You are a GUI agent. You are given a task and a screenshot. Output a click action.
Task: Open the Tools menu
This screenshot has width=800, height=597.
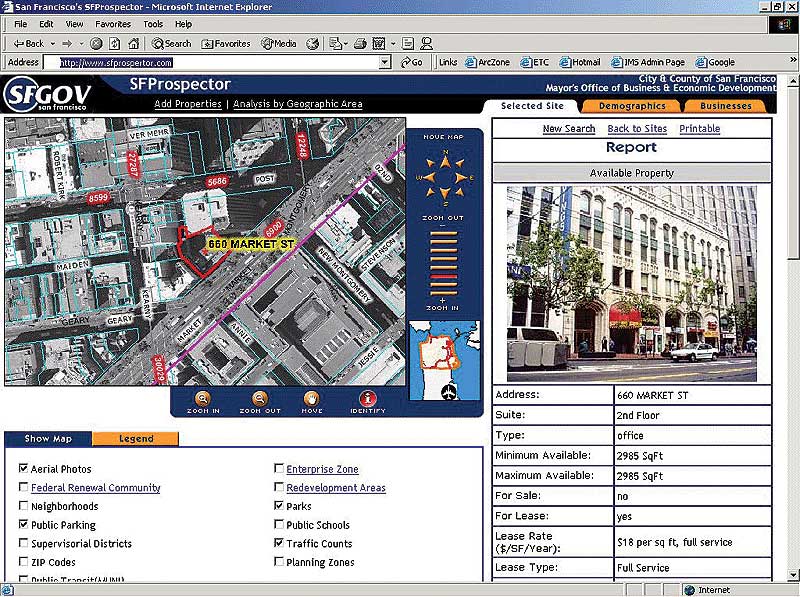click(153, 24)
